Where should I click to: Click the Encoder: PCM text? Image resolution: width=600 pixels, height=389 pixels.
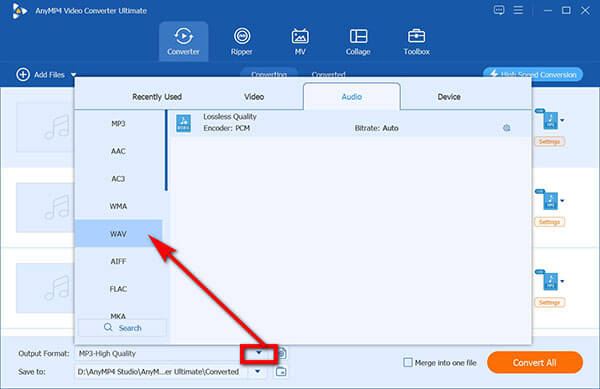[x=227, y=128]
